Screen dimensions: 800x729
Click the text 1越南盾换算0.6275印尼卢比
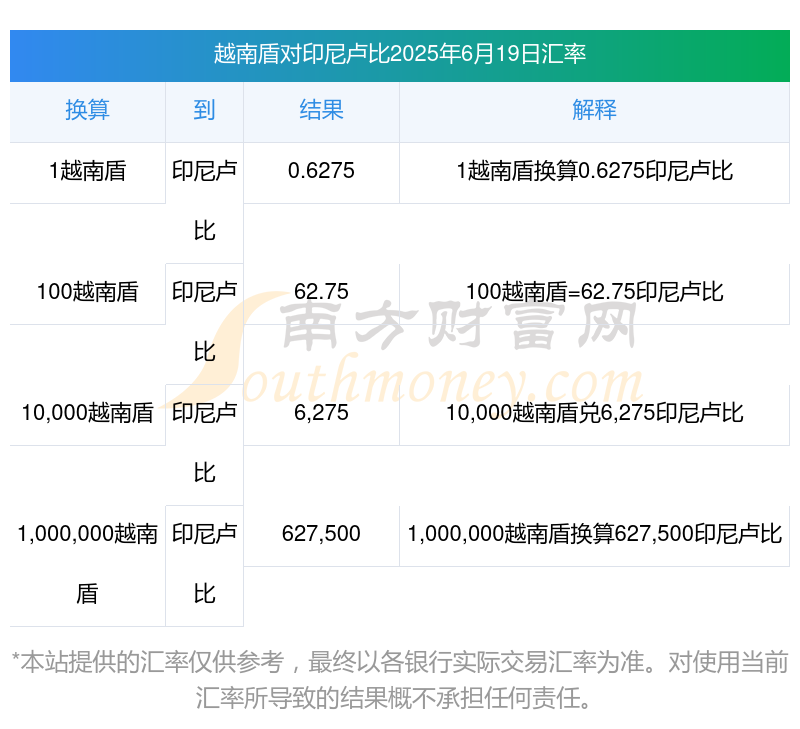coord(594,171)
